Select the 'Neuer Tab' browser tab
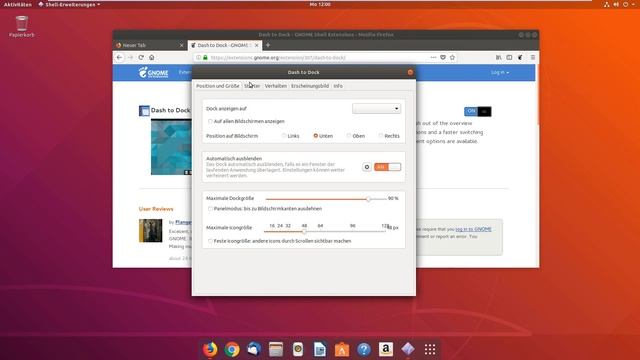Image resolution: width=640 pixels, height=360 pixels. tap(149, 45)
